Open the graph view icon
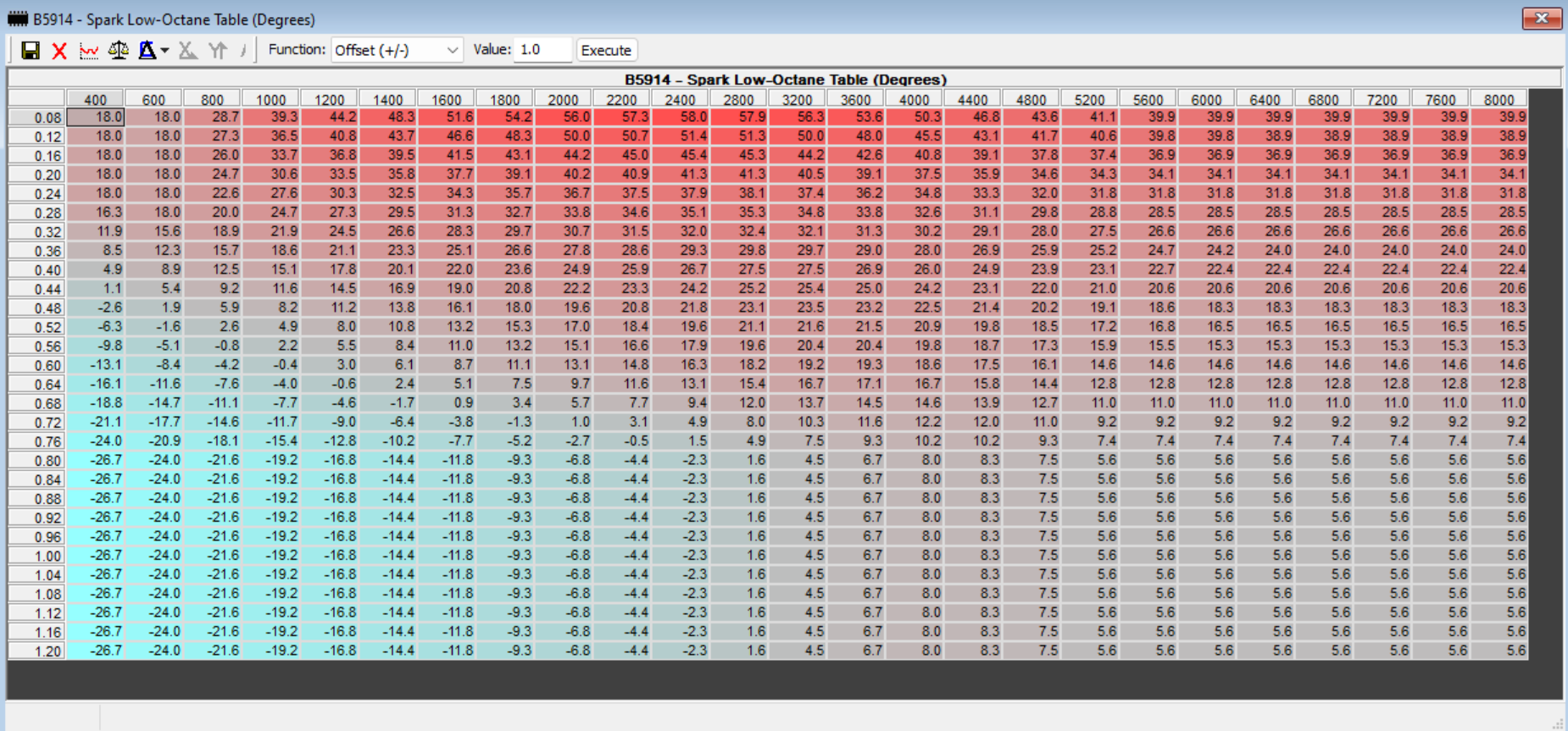Screen dimensions: 1568x731 (x=88, y=51)
